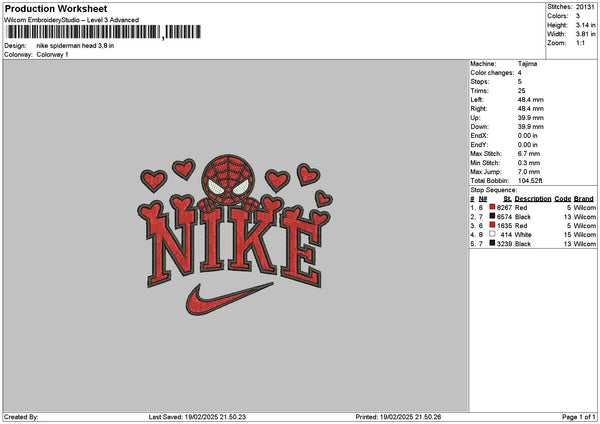Screen dimensions: 600x424
Task: Click the "EndY:" label
Action: [x=479, y=145]
